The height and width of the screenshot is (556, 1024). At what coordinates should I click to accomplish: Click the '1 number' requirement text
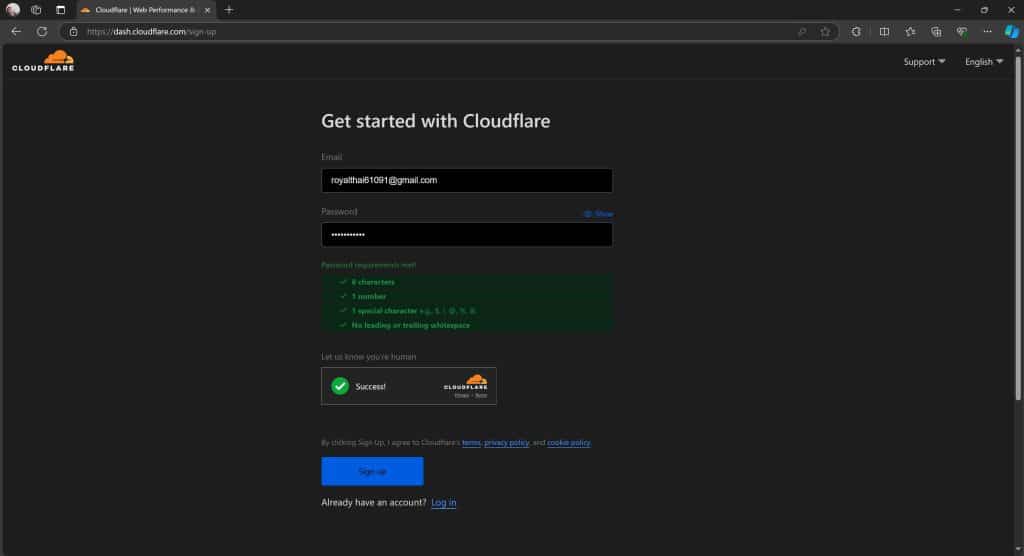[x=368, y=297]
